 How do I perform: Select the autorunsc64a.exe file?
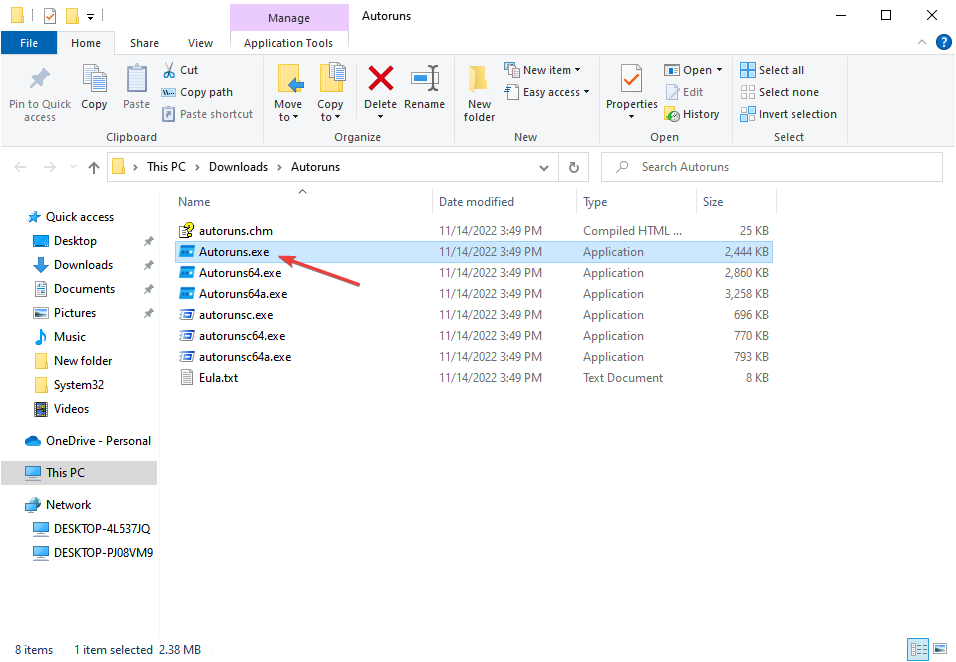click(474, 357)
